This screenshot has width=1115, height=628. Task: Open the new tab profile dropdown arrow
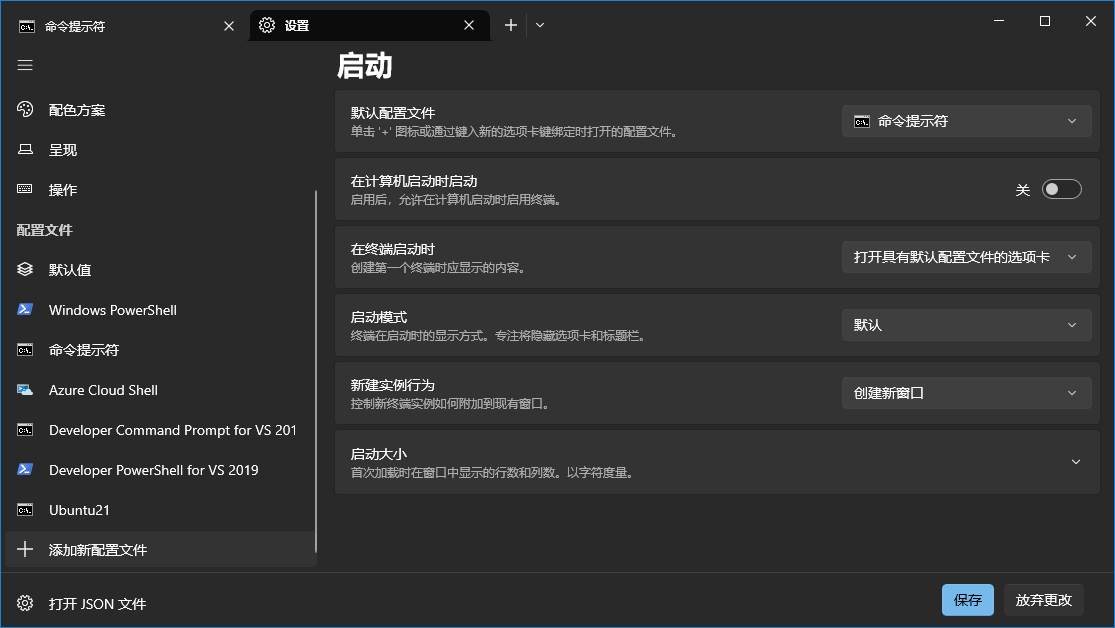click(x=540, y=25)
